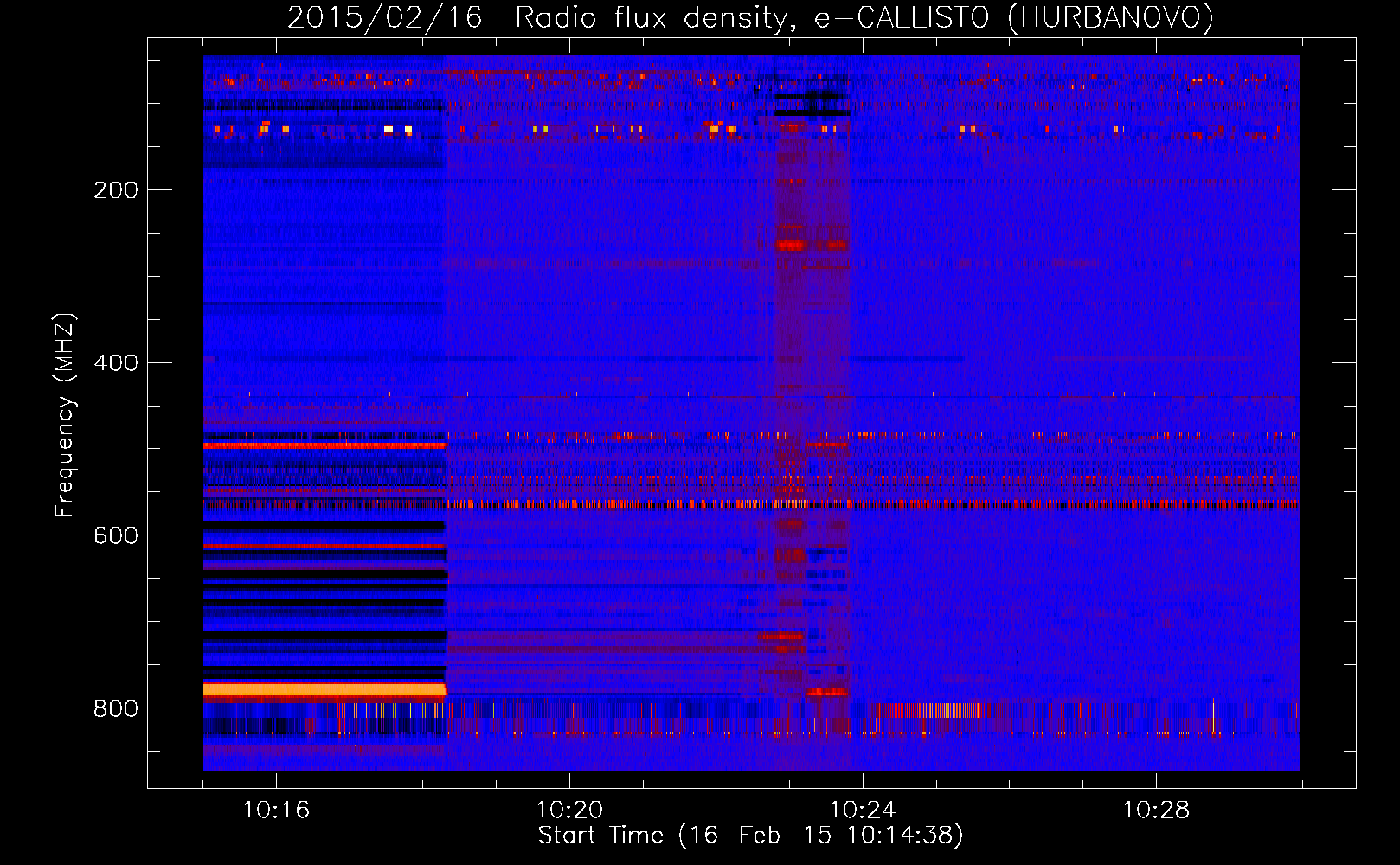The width and height of the screenshot is (1400, 865).
Task: Click the 10:28 time tick label
Action: point(1156,811)
